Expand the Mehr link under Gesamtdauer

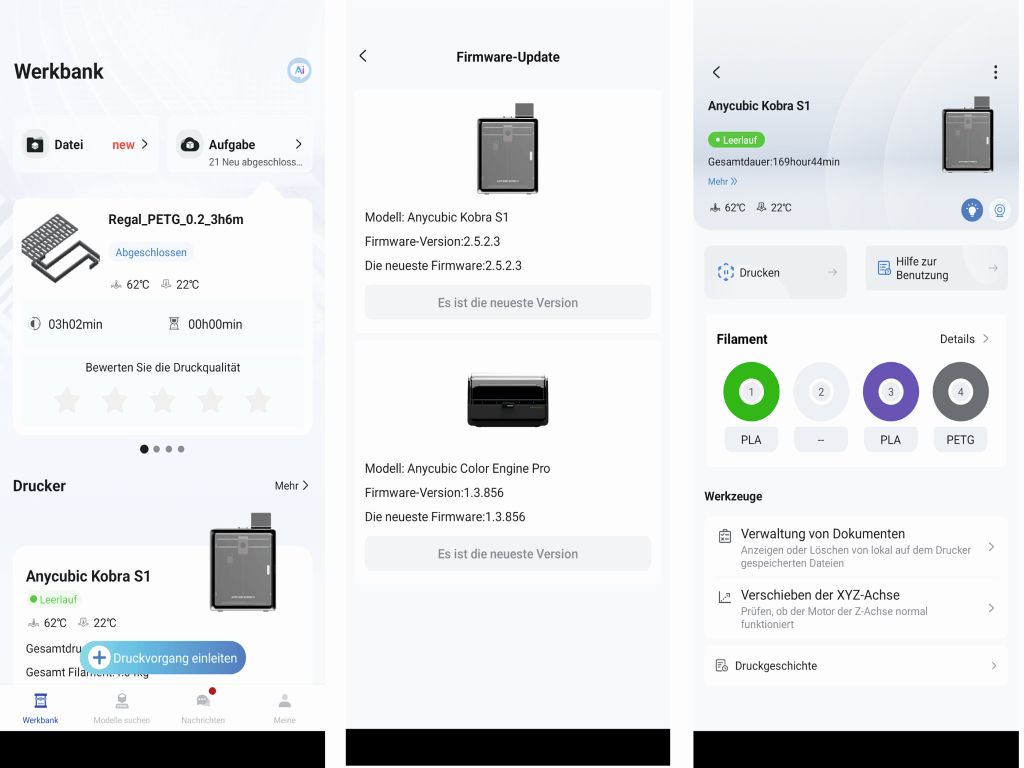click(x=722, y=182)
